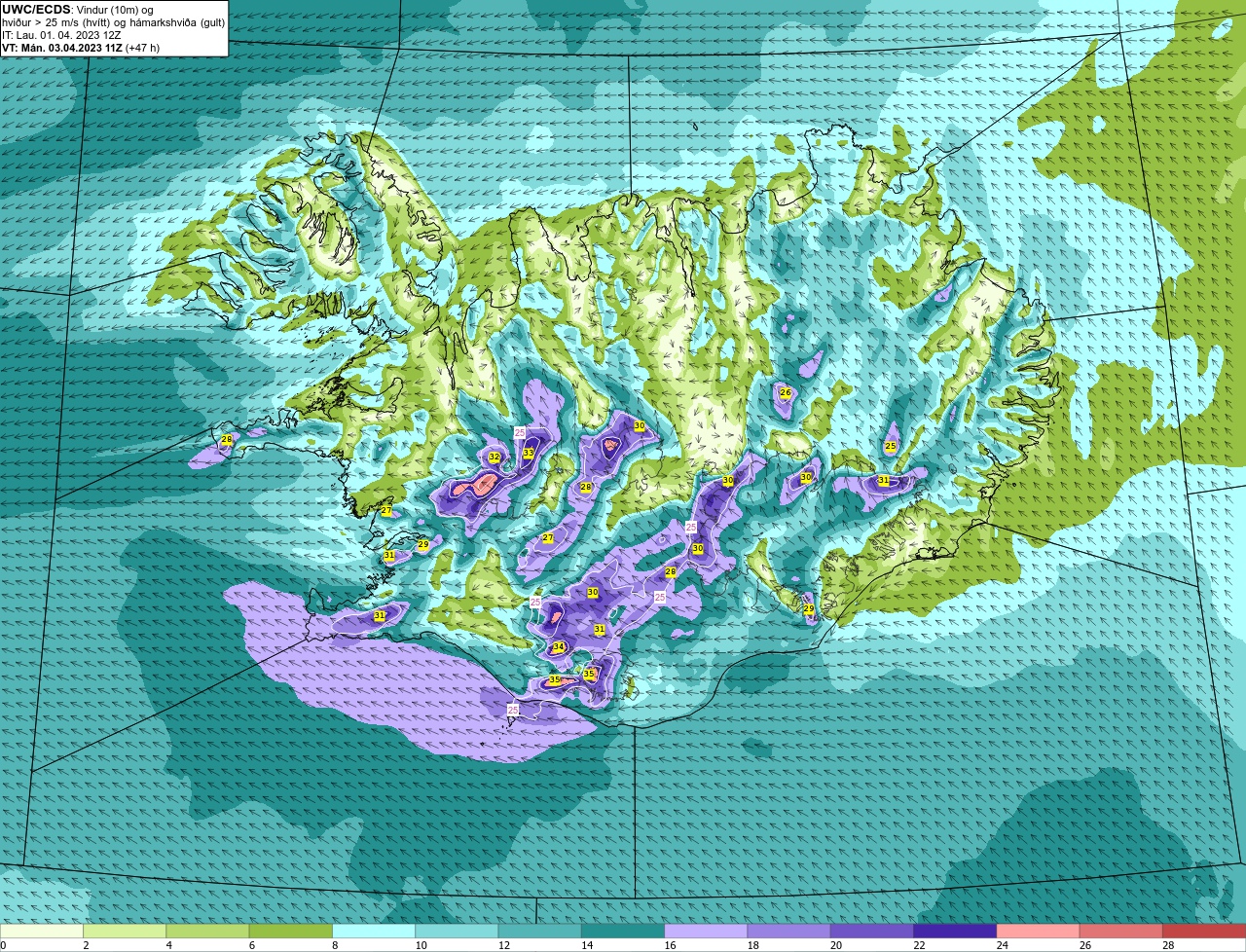1246x952 pixels.
Task: Click the yellow gust label 34 on the map
Action: [x=559, y=647]
